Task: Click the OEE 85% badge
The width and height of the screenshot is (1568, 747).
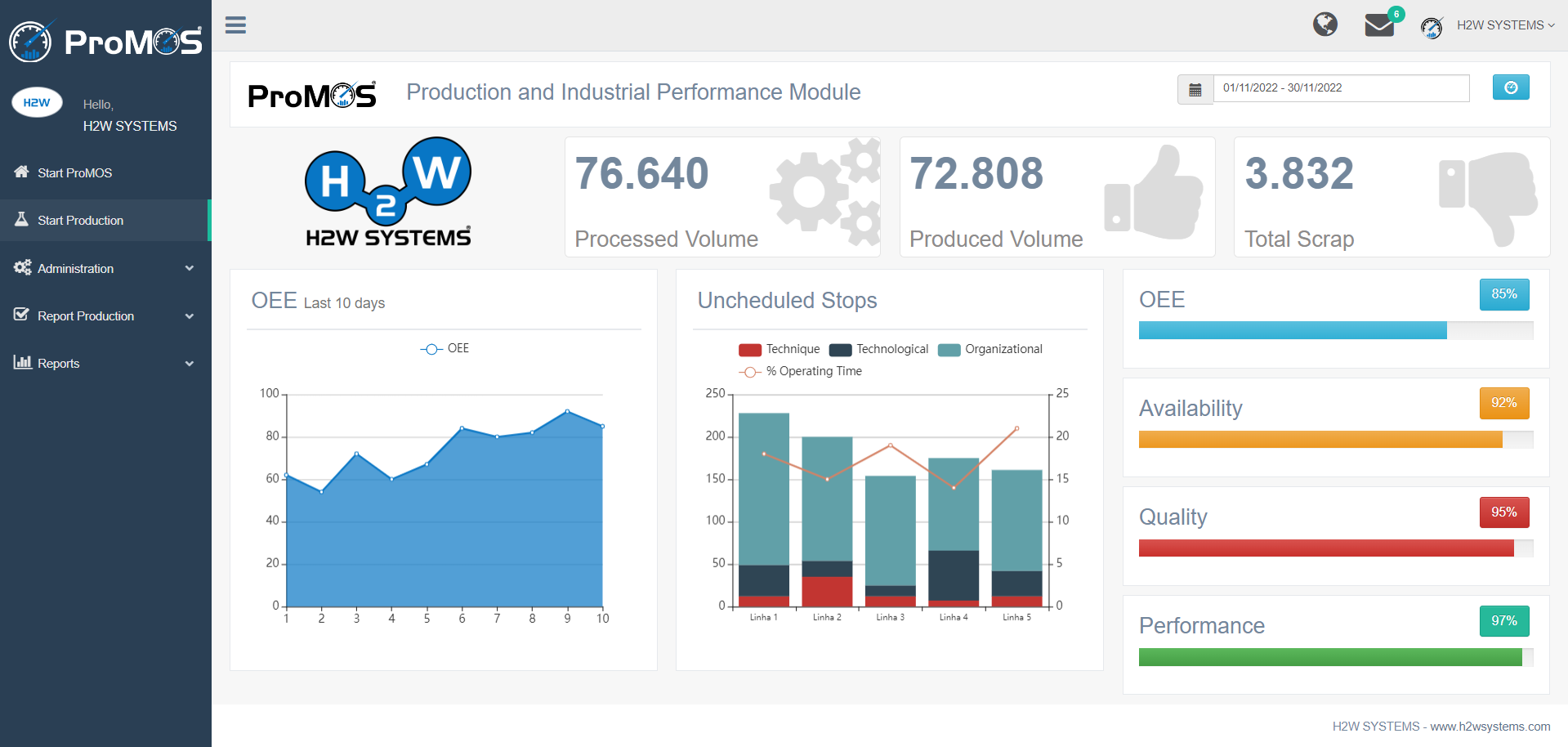Action: 1504,294
